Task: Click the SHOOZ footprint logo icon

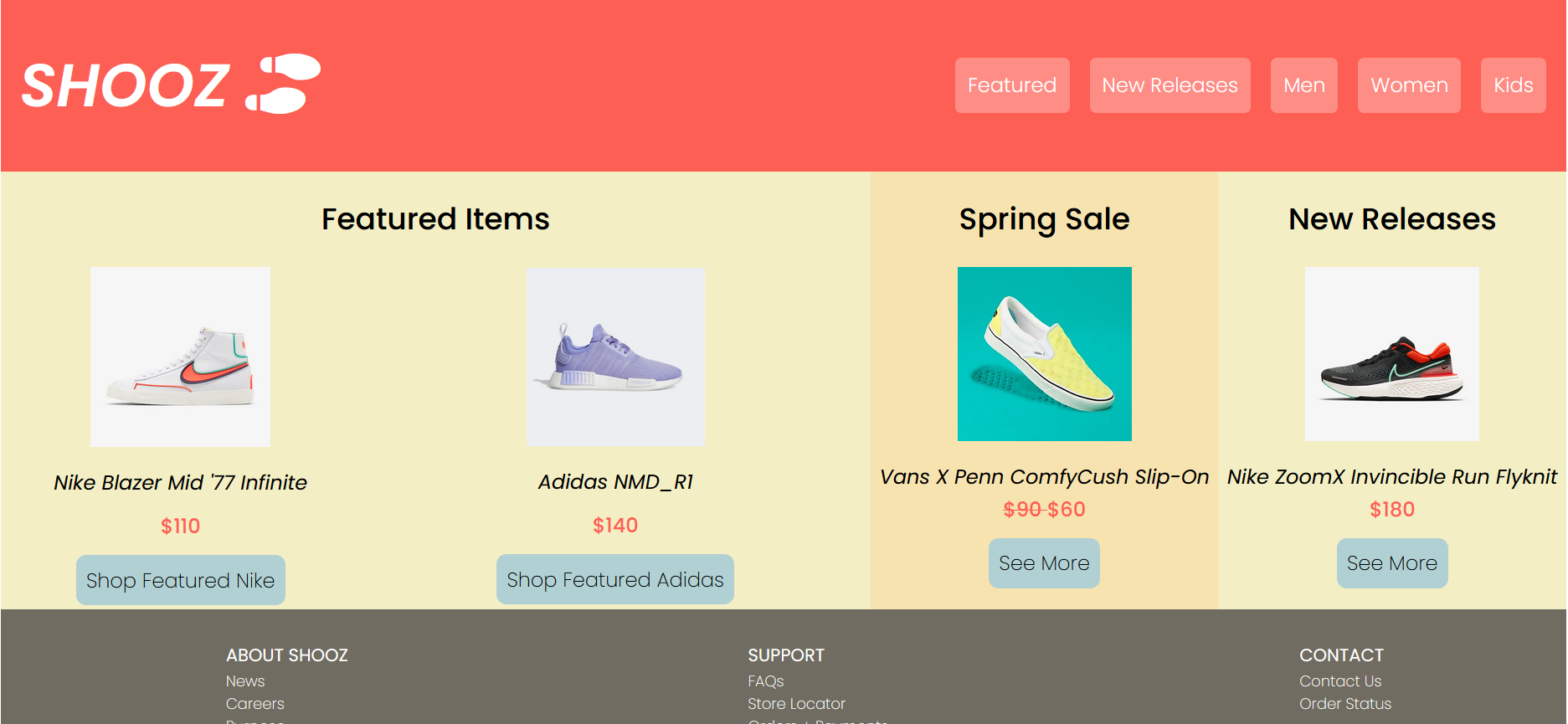Action: (283, 84)
